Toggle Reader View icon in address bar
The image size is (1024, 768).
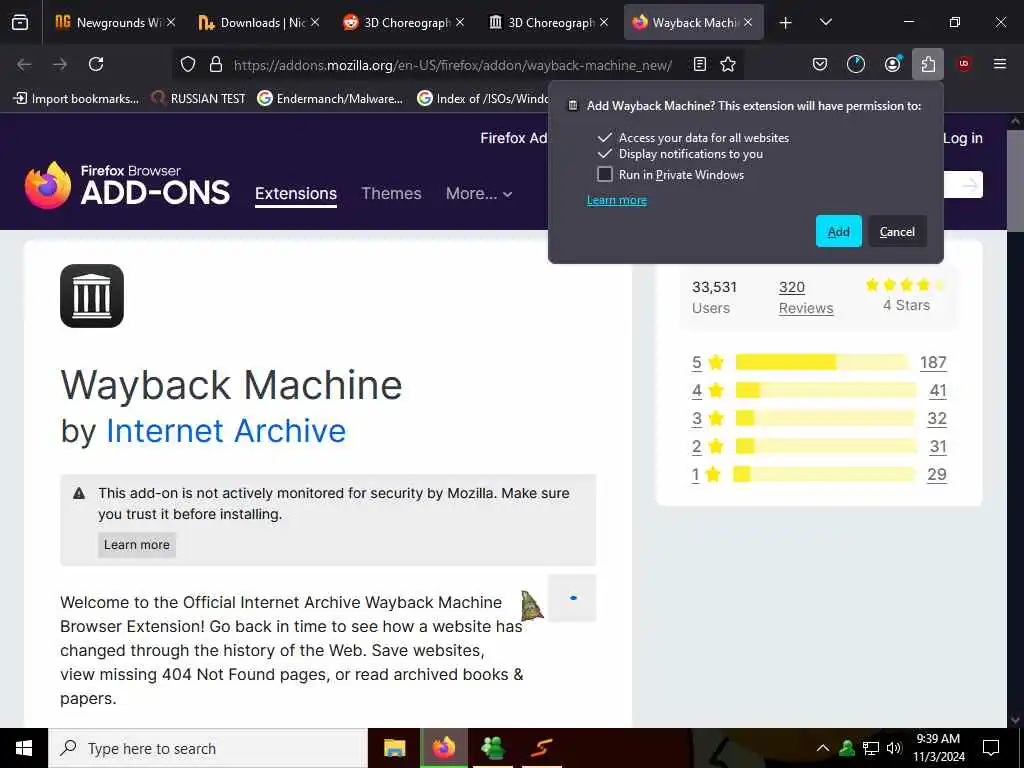tap(699, 64)
